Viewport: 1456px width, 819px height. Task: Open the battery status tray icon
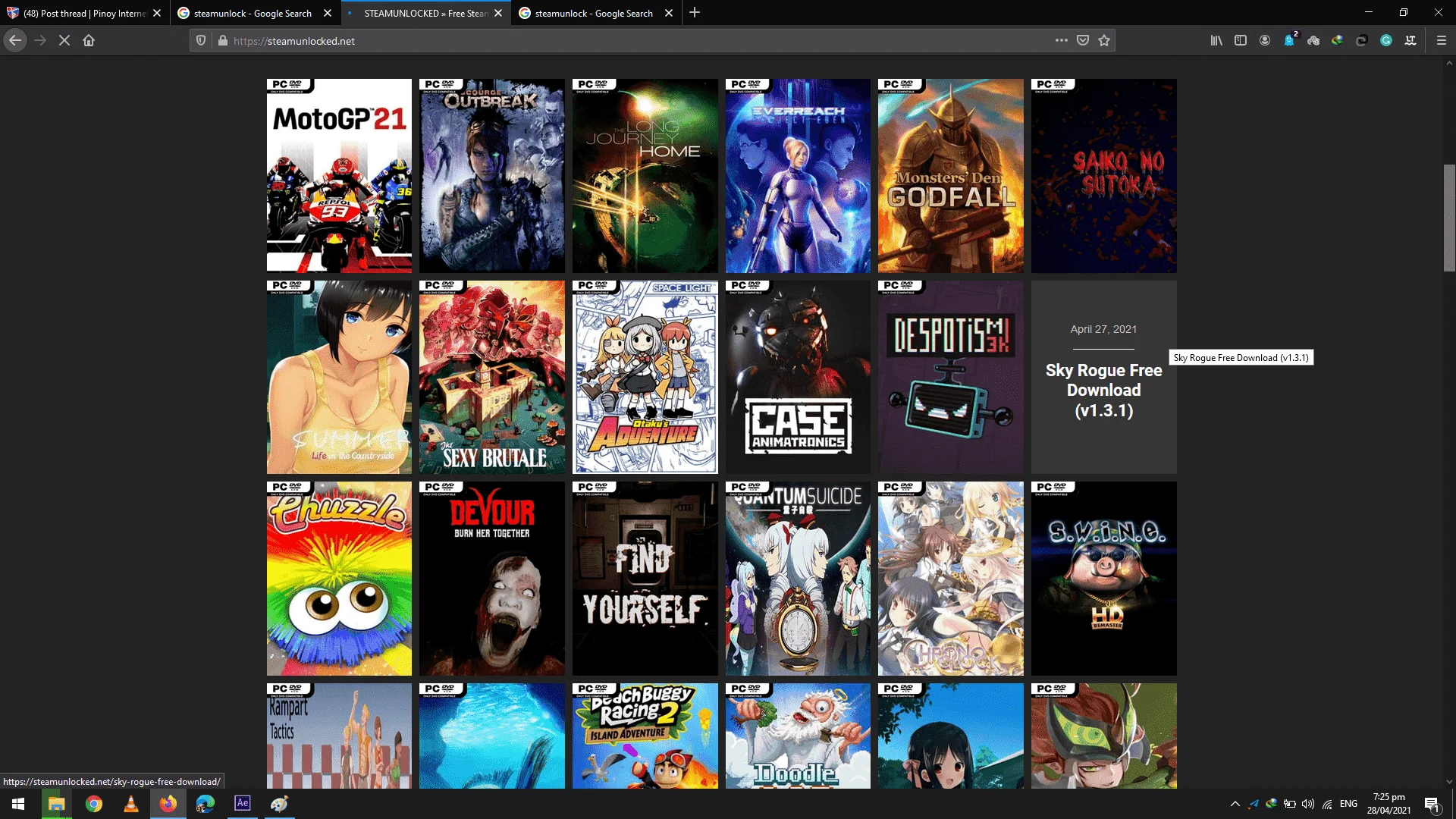click(x=1289, y=804)
